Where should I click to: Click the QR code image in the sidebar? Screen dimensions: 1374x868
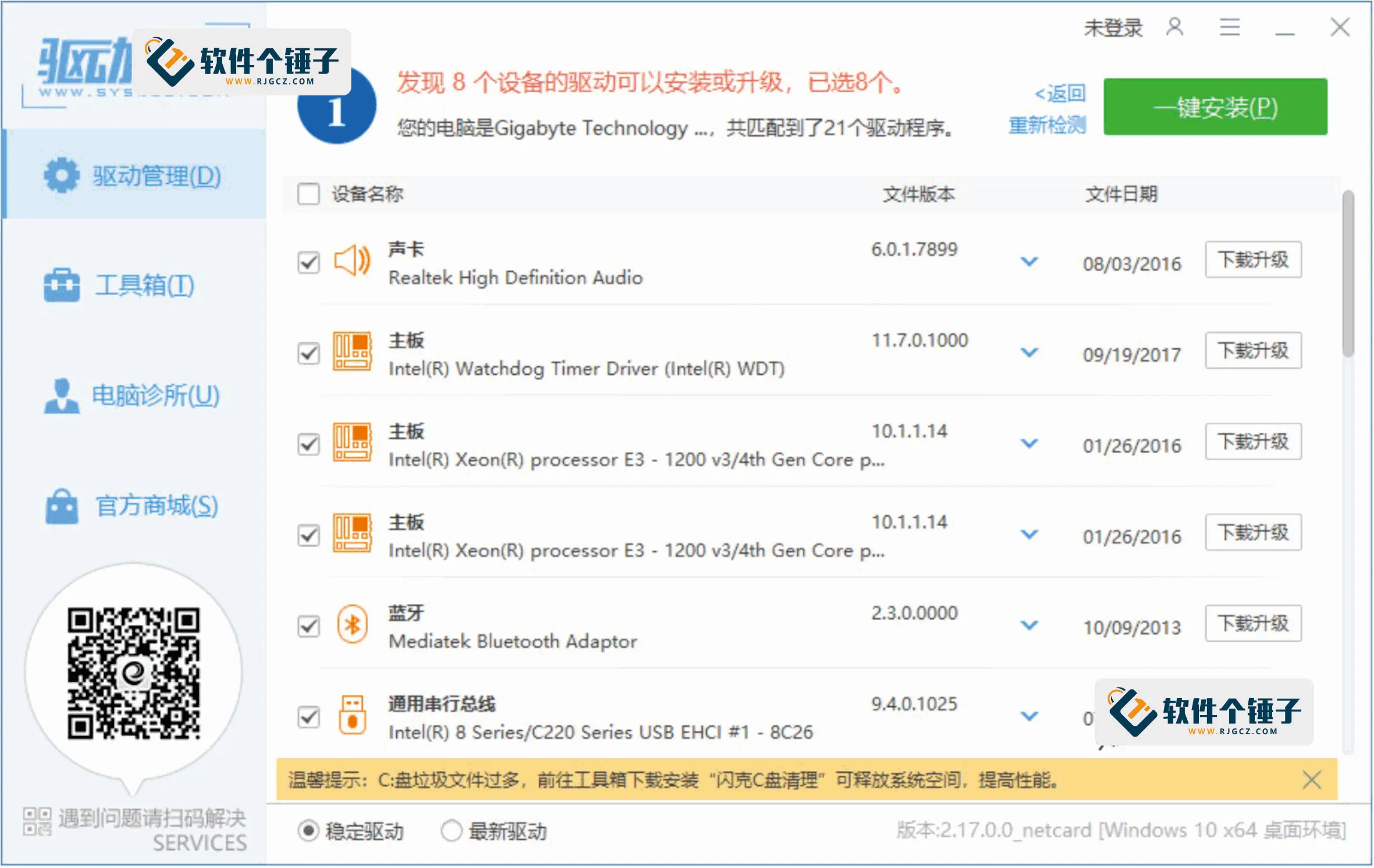tap(133, 674)
